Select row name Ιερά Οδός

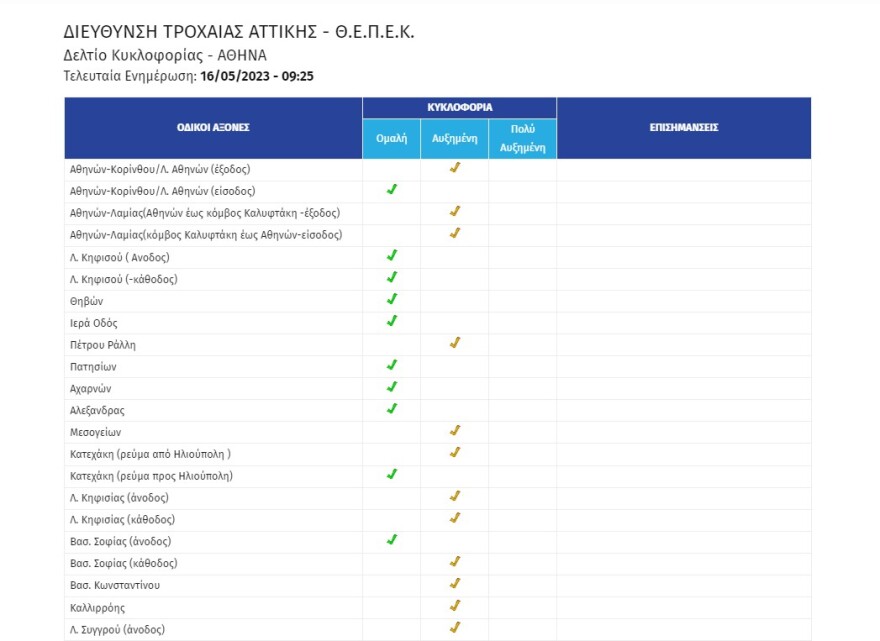click(x=94, y=323)
